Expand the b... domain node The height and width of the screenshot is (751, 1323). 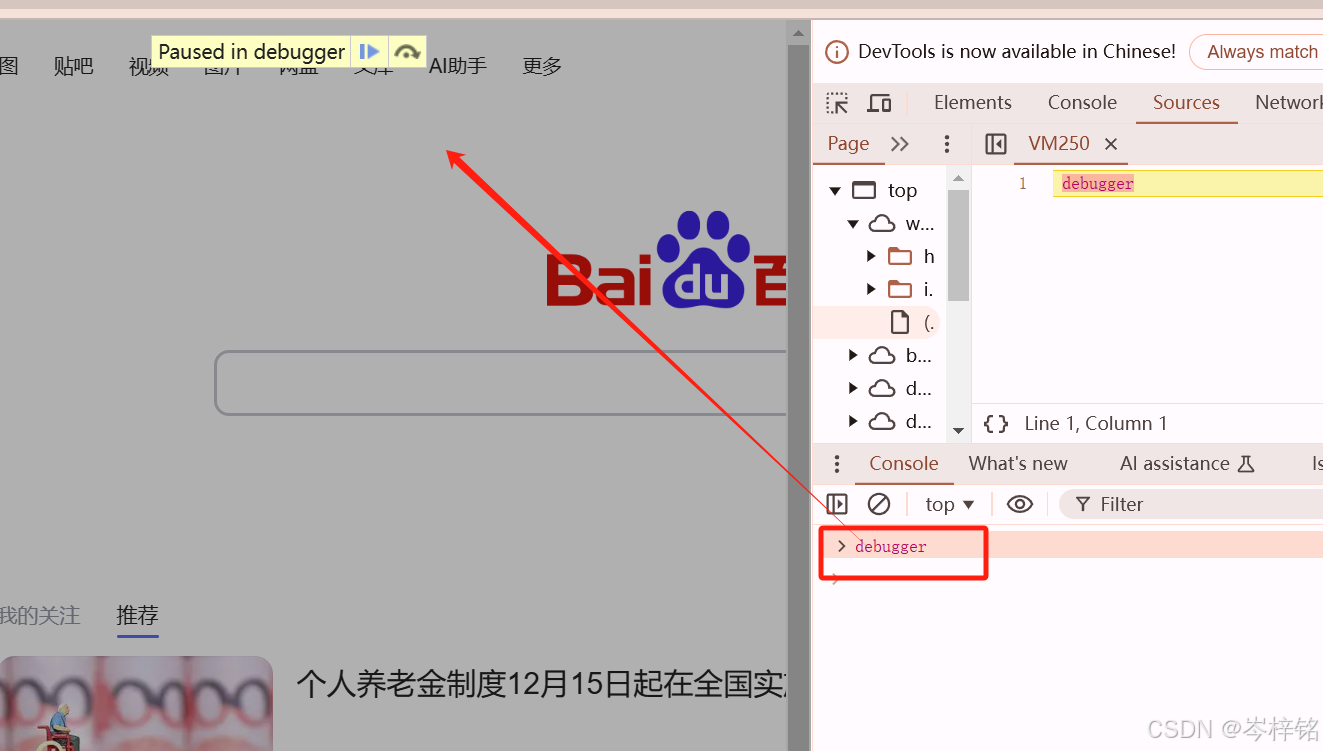[x=853, y=355]
